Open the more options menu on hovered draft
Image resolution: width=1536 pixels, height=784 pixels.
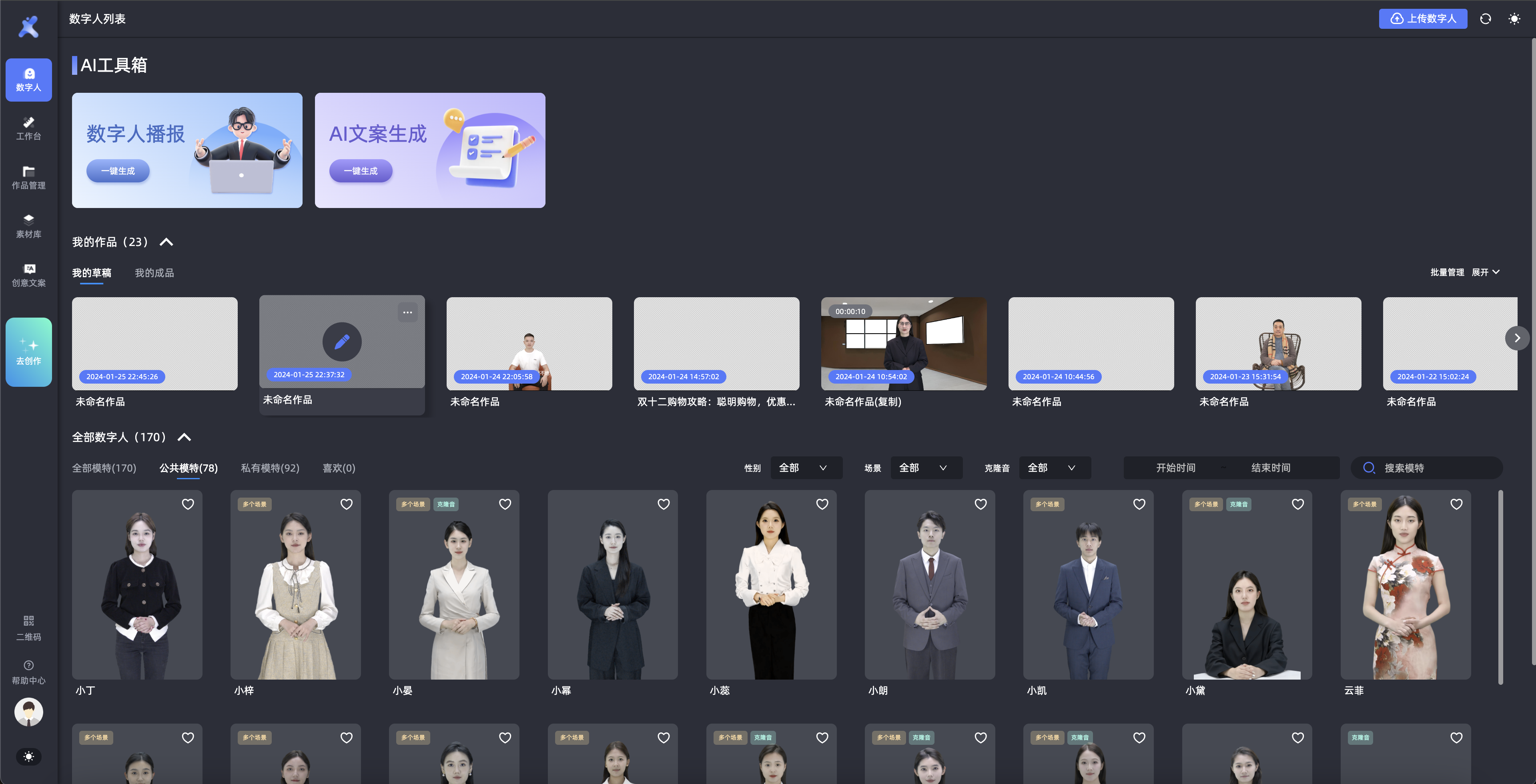click(407, 312)
